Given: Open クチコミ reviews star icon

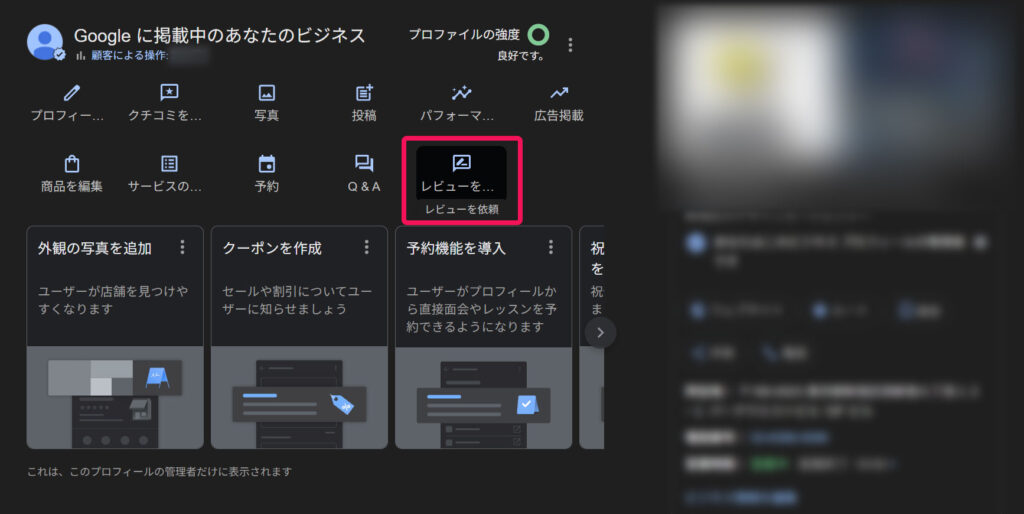Looking at the screenshot, I should pyautogui.click(x=169, y=93).
